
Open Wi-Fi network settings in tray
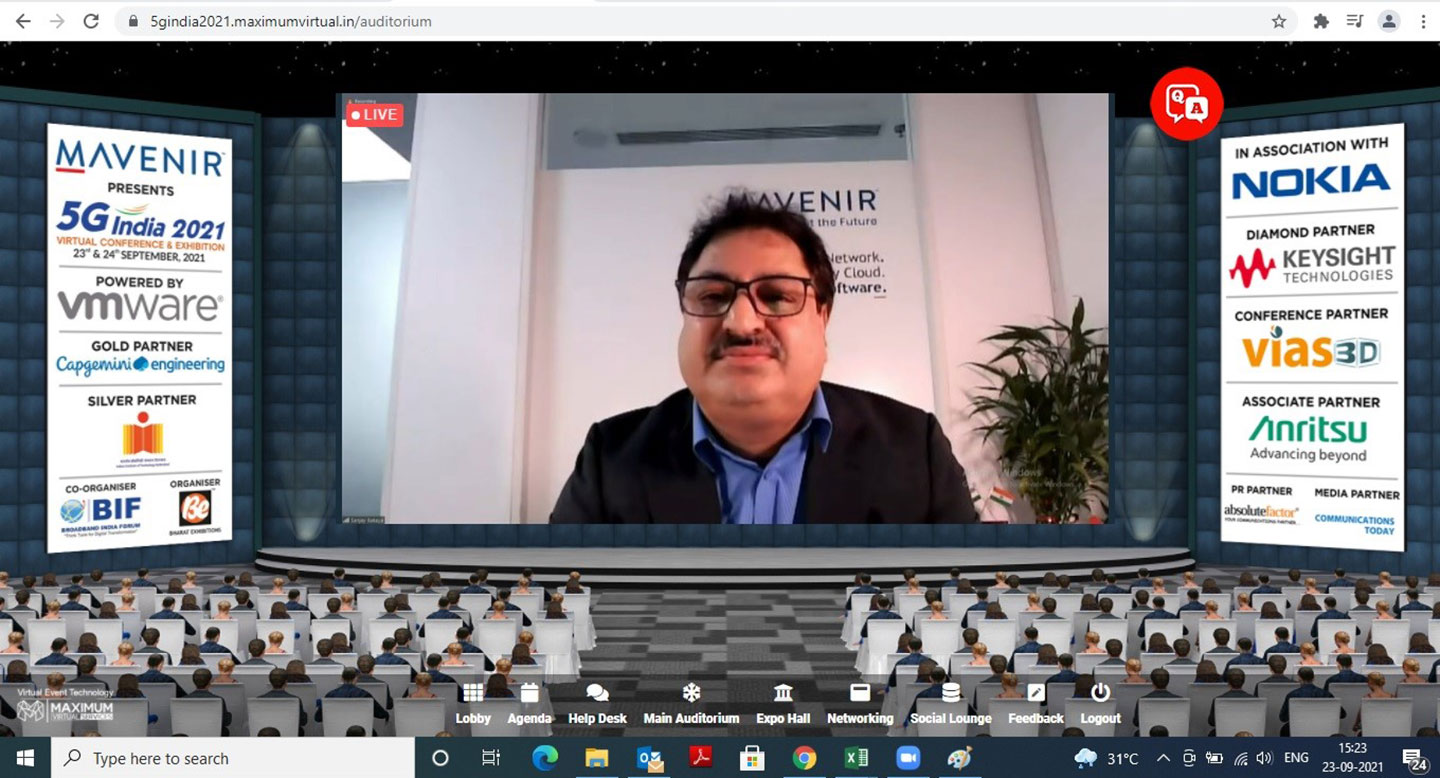pyautogui.click(x=1240, y=758)
